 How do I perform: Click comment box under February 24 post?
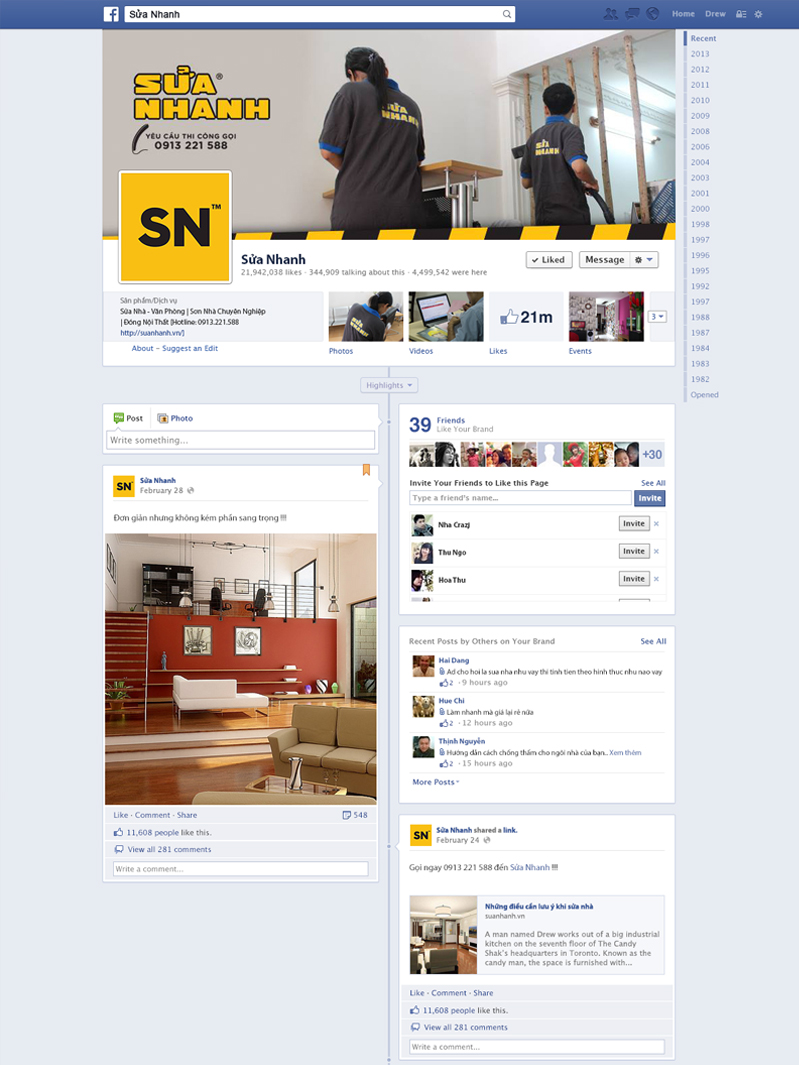coord(537,1047)
